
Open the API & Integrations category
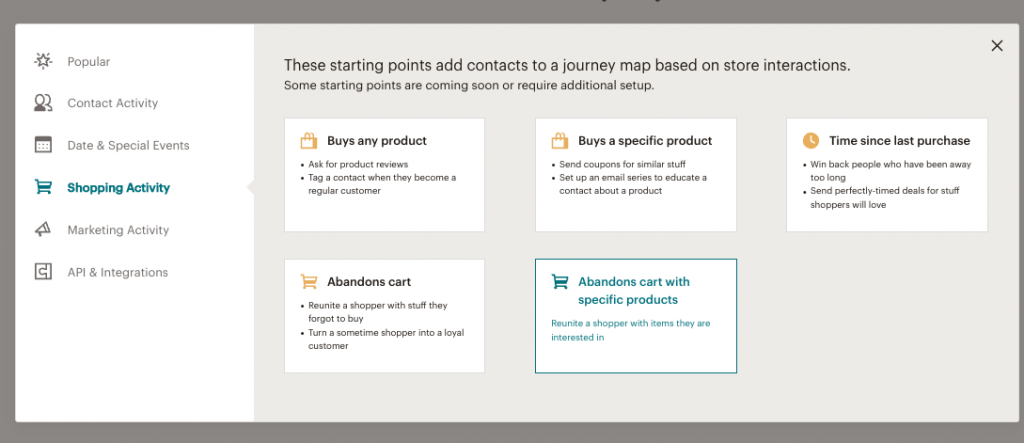(118, 272)
